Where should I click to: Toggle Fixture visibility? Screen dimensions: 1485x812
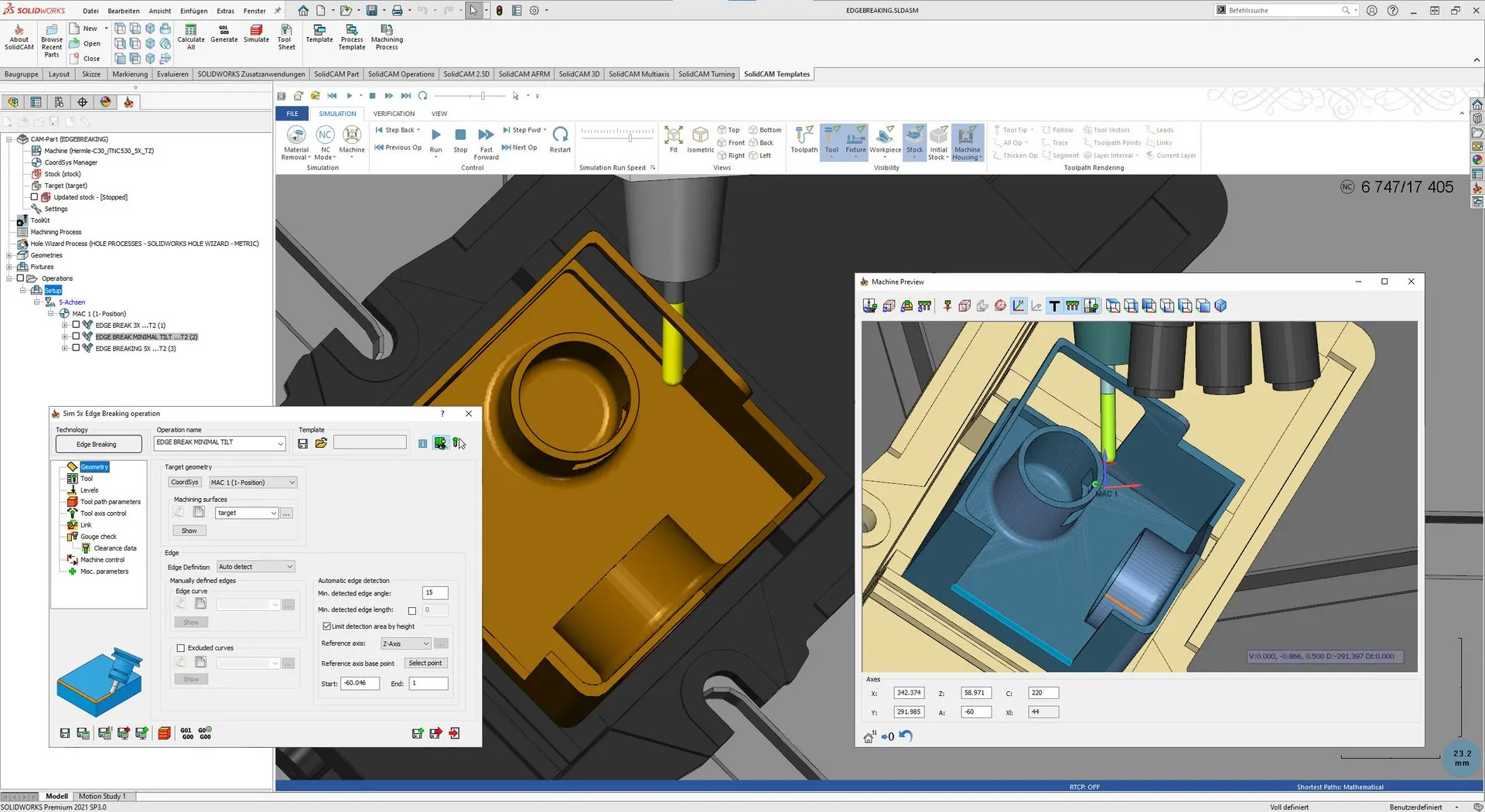click(855, 141)
